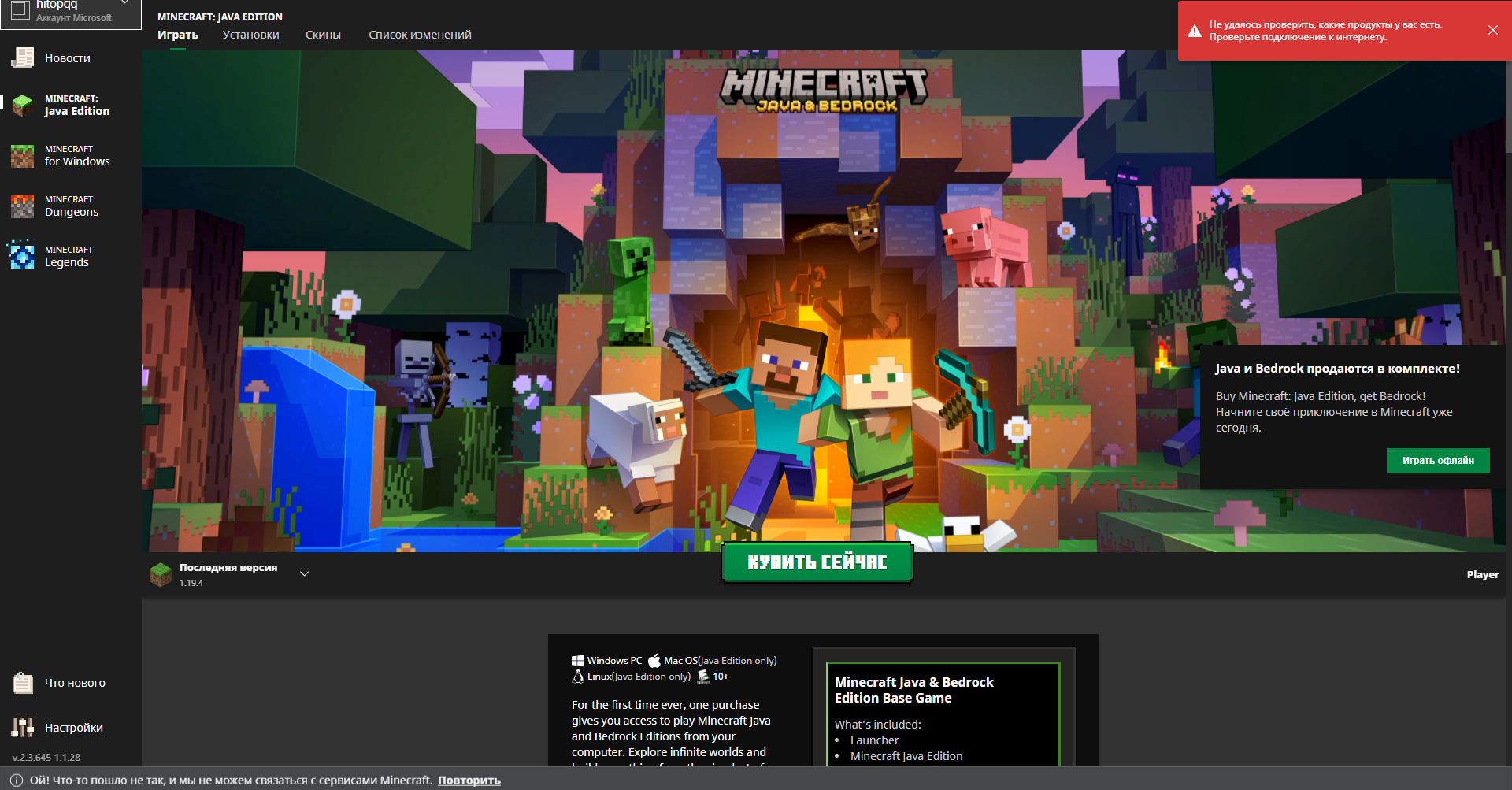Open Minecraft Legends icon
This screenshot has height=790, width=1512.
tap(21, 256)
